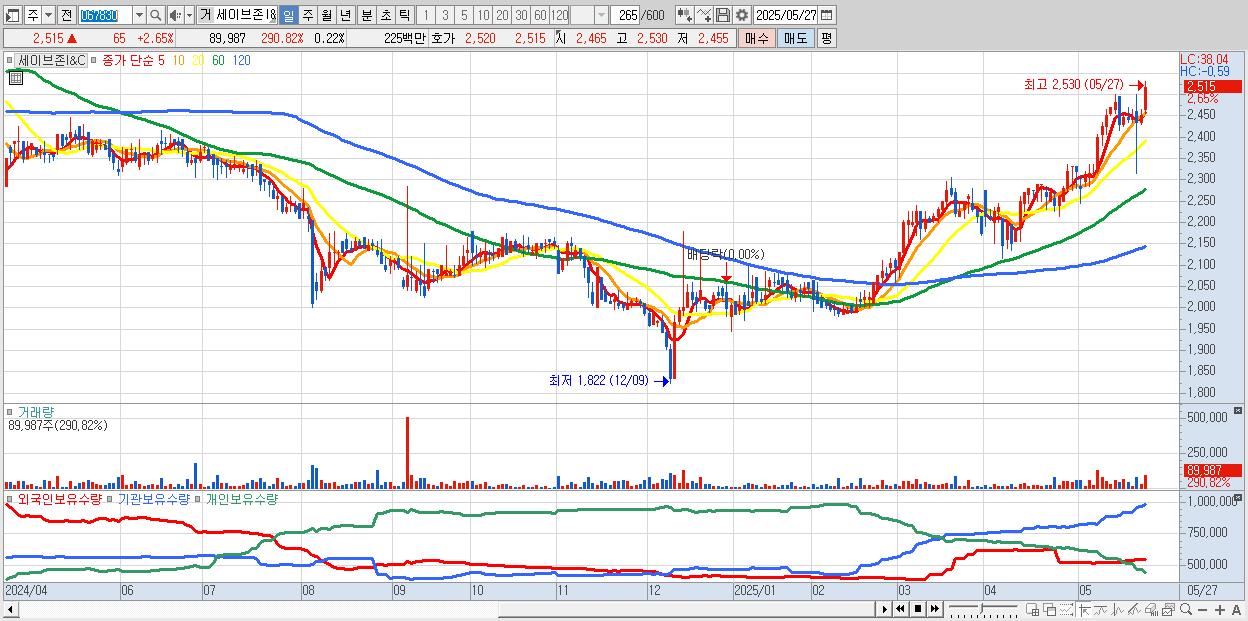Select tick 틱 chart period
This screenshot has width=1248, height=621.
coord(404,15)
